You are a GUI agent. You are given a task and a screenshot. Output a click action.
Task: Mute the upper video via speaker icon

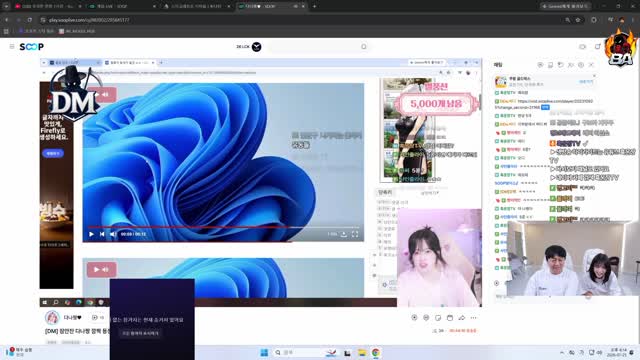tap(113, 234)
